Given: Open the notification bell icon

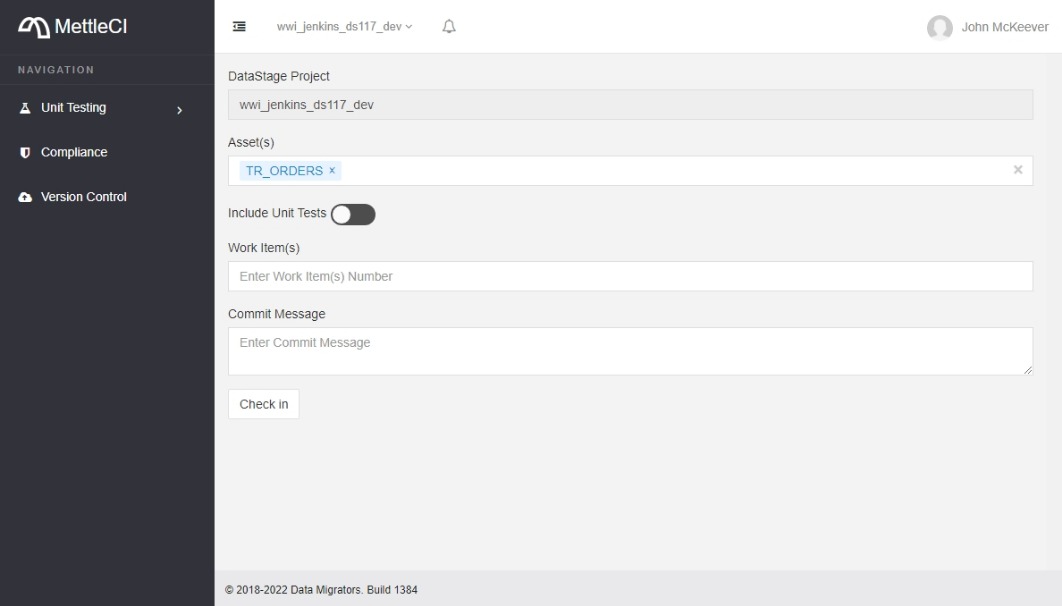Looking at the screenshot, I should (x=447, y=26).
